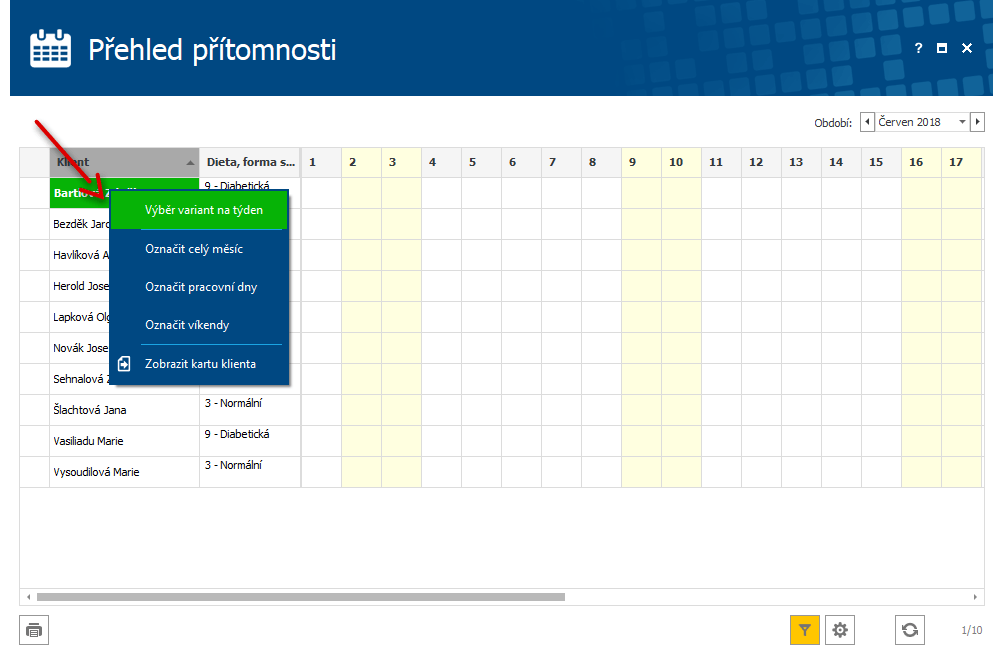Select Označit víkendy menu entry
The width and height of the screenshot is (1003, 663).
199,324
